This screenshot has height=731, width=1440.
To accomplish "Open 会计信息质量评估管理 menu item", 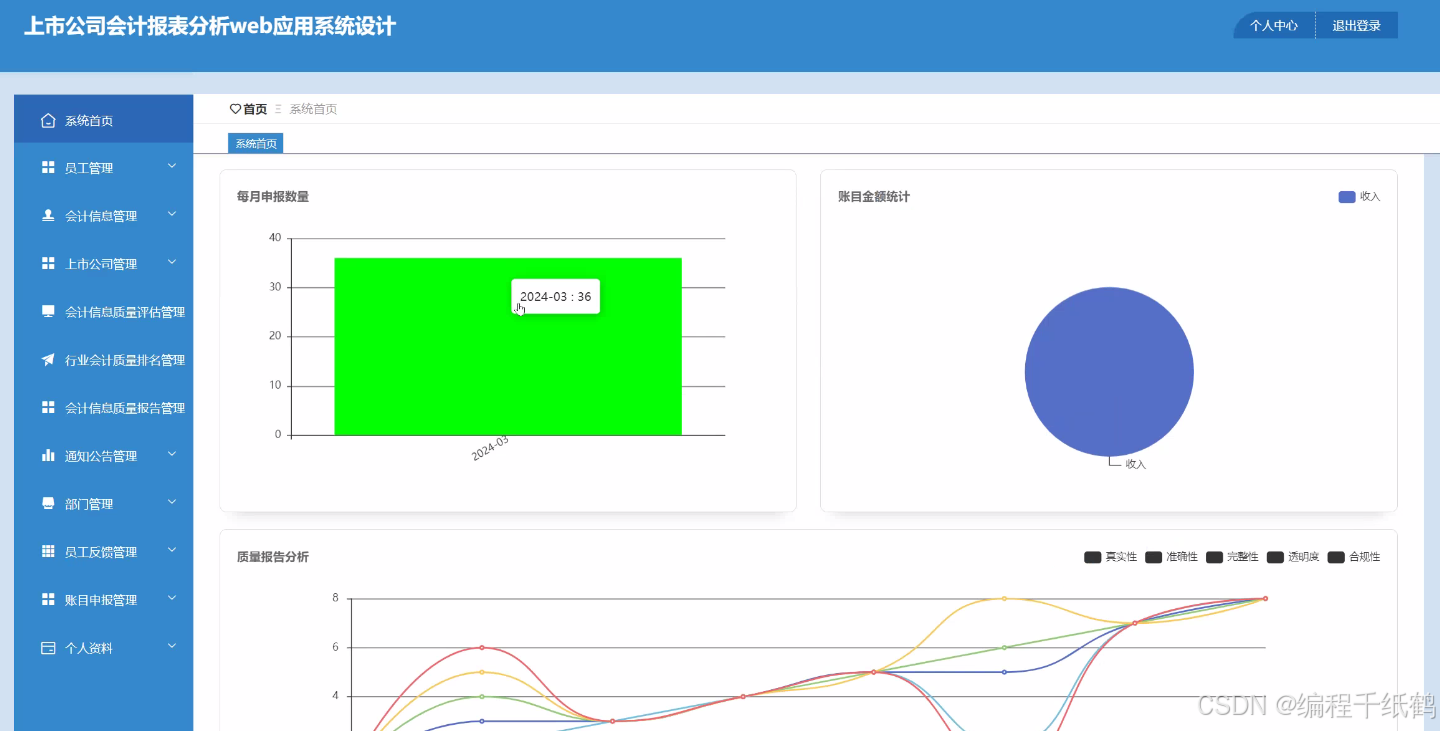I will pos(104,312).
